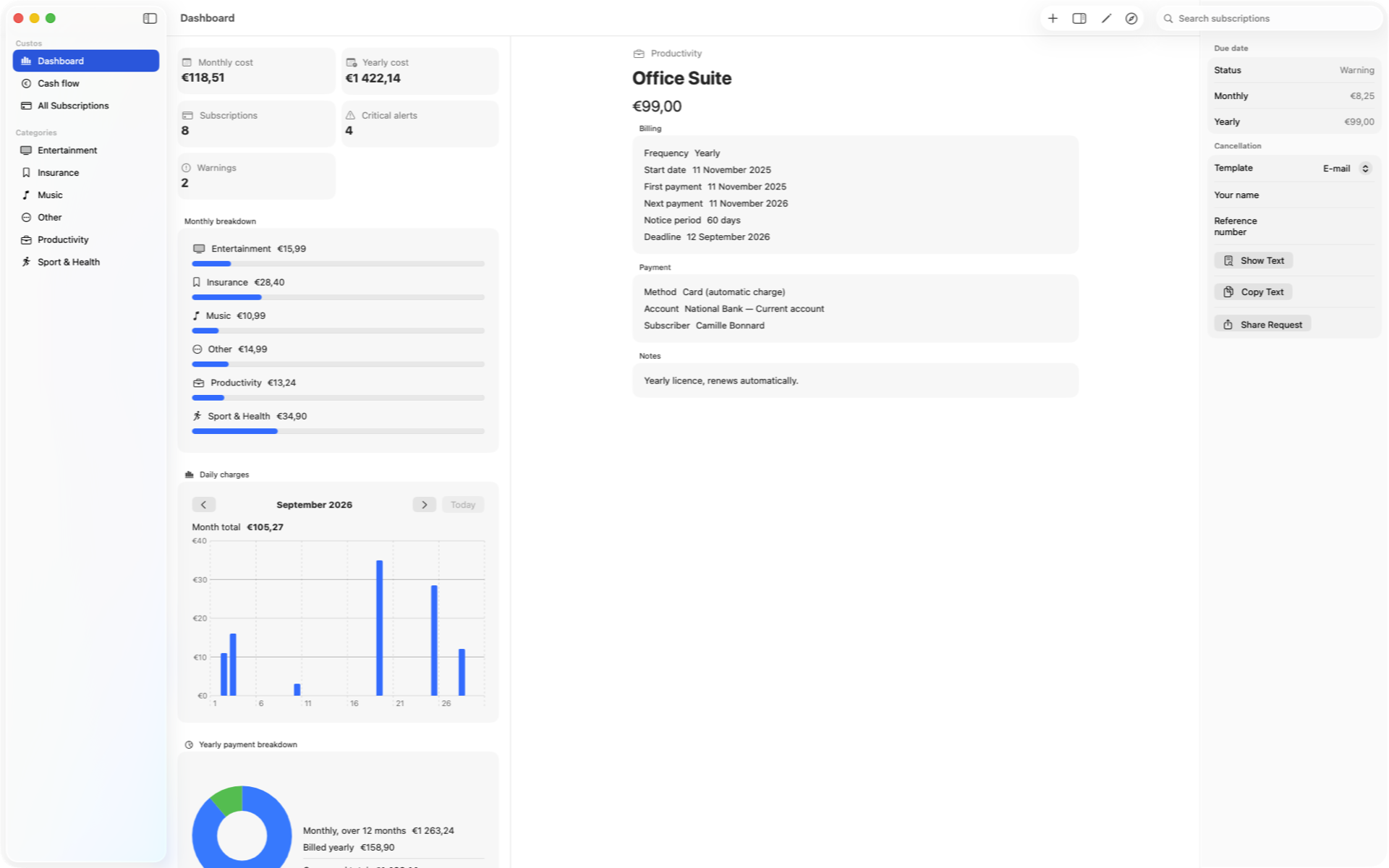Click the search magnifier icon
1389x868 pixels.
point(1168,18)
